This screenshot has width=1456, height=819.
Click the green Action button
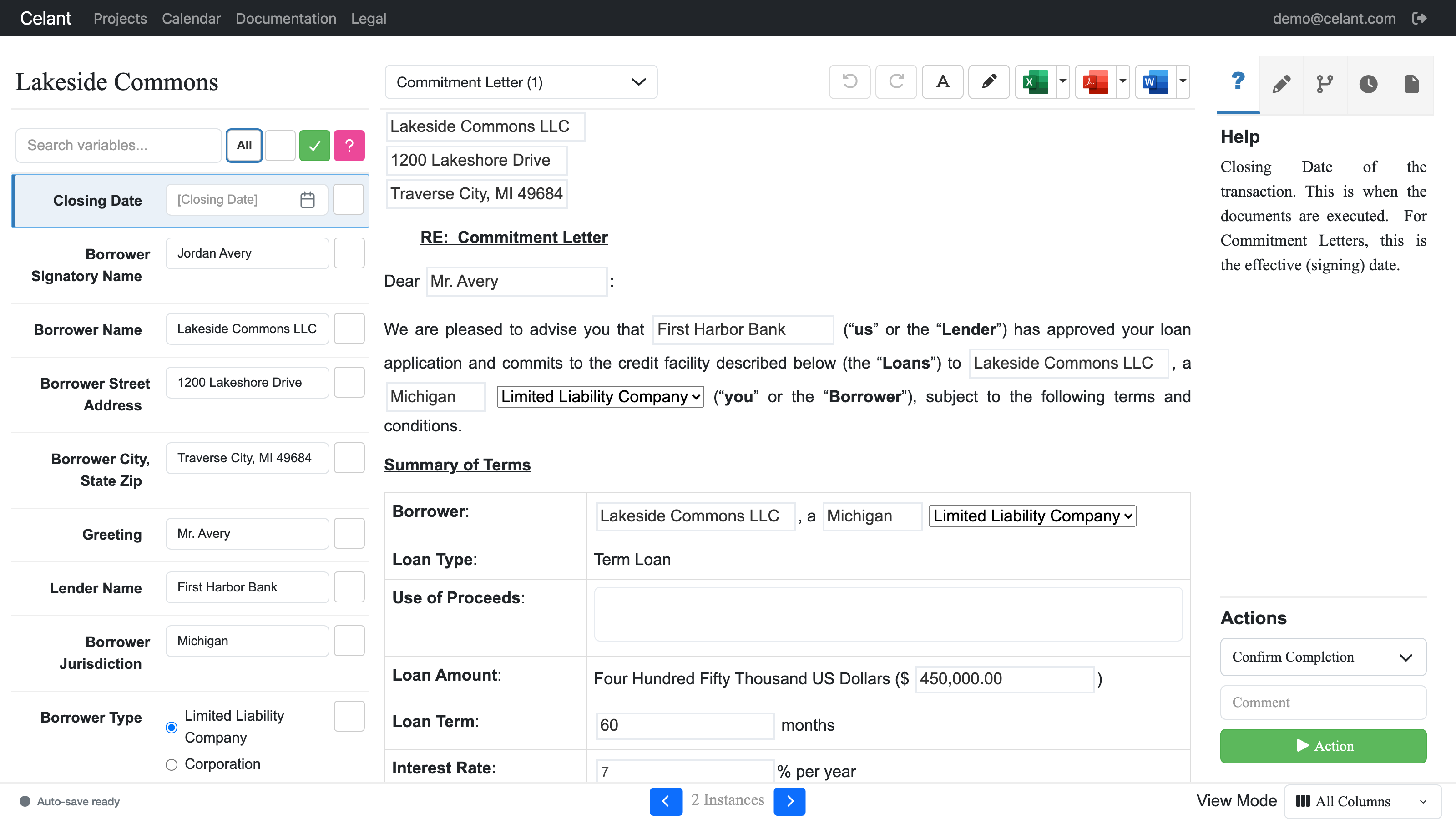pos(1323,746)
